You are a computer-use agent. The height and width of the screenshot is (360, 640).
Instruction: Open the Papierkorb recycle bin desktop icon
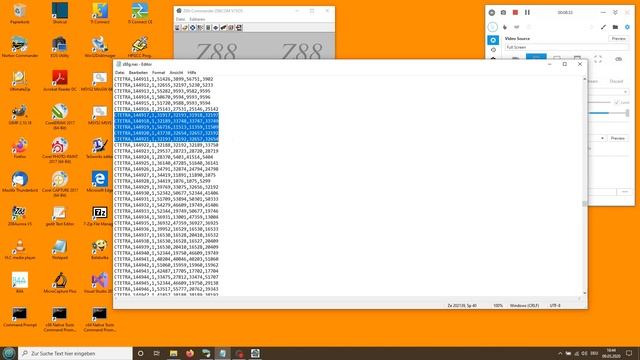(19, 12)
